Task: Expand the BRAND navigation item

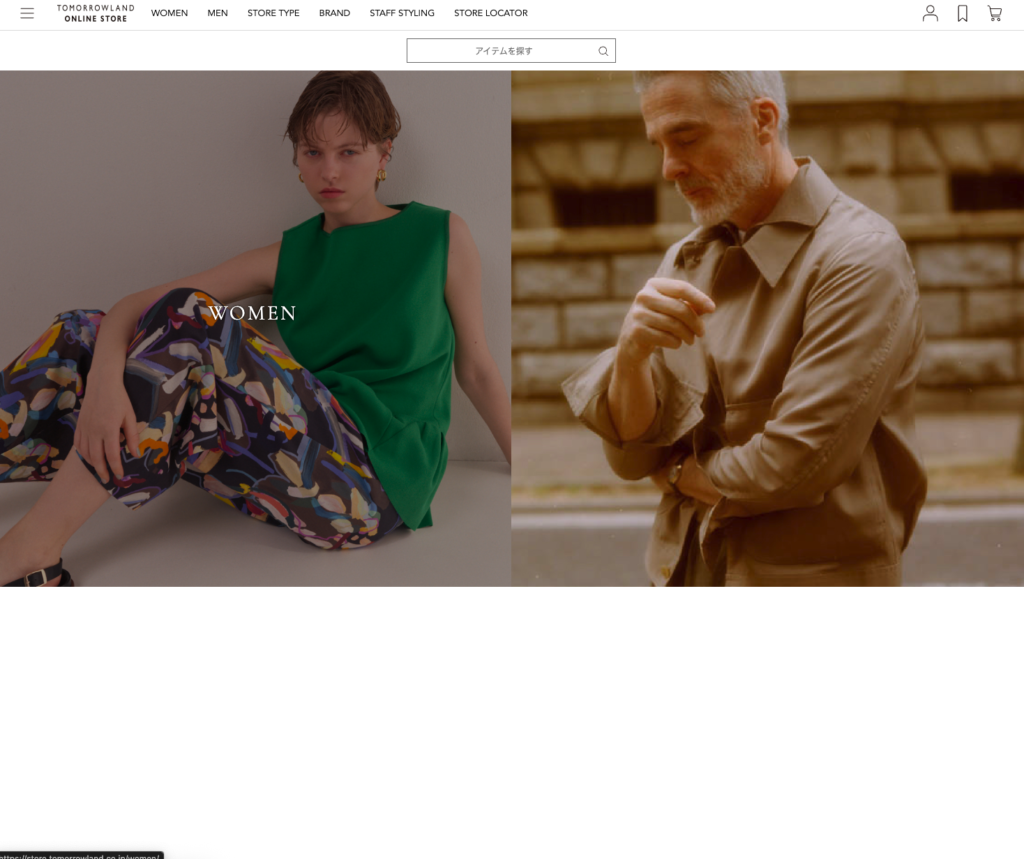Action: tap(334, 13)
